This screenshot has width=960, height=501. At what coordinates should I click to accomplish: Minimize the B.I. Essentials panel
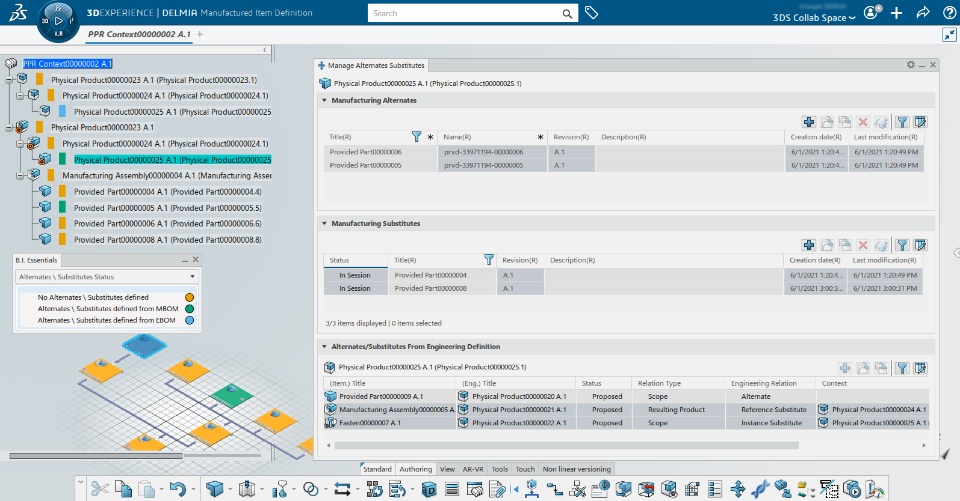[185, 260]
